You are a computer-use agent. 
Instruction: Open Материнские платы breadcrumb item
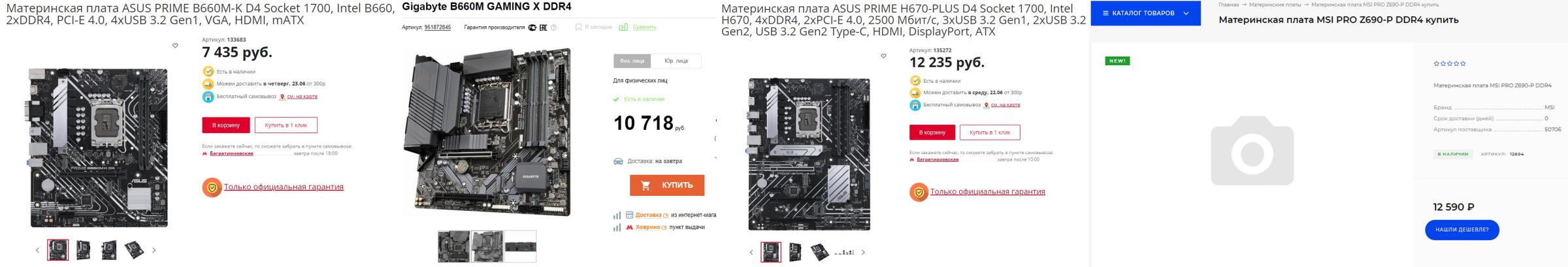click(x=1275, y=5)
